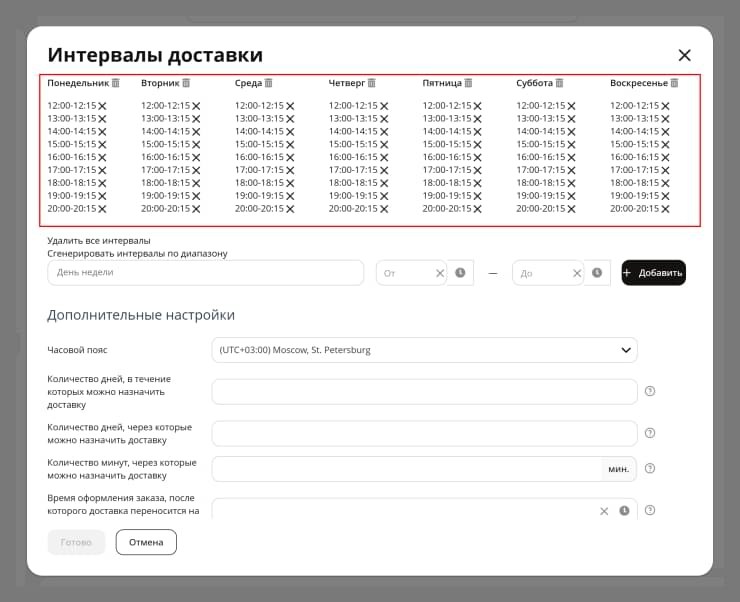
Task: Delete Понедельник 20:00-20:15 interval
Action: (x=102, y=209)
